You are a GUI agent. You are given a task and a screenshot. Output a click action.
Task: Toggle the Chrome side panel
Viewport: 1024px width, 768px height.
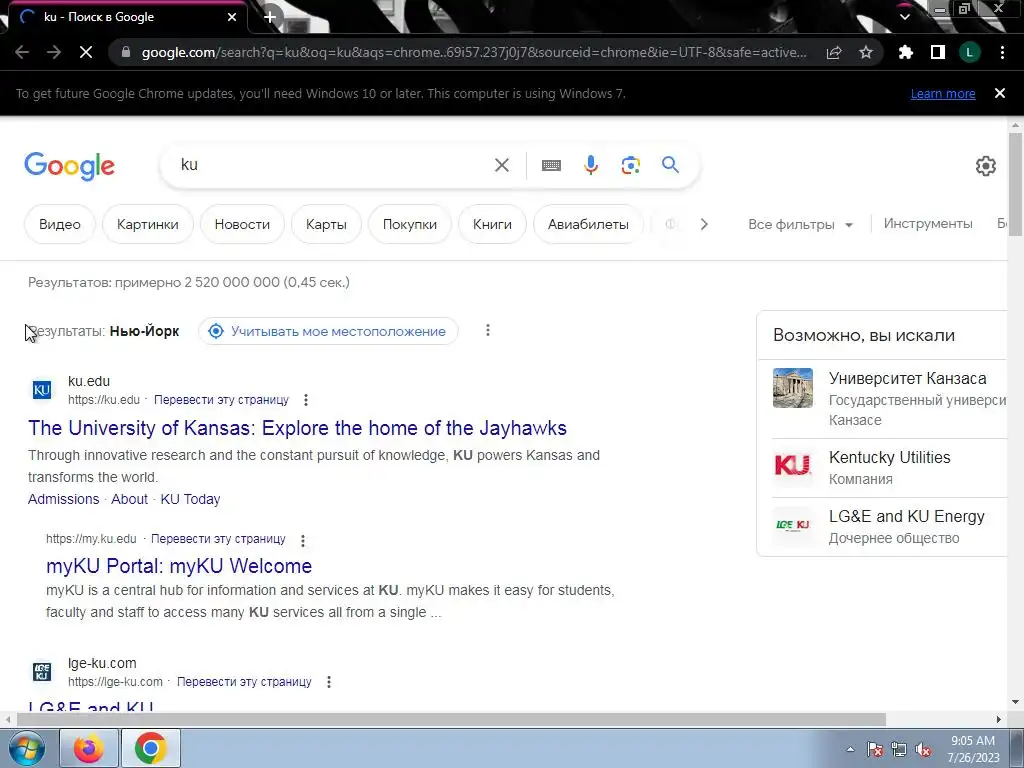coord(938,52)
